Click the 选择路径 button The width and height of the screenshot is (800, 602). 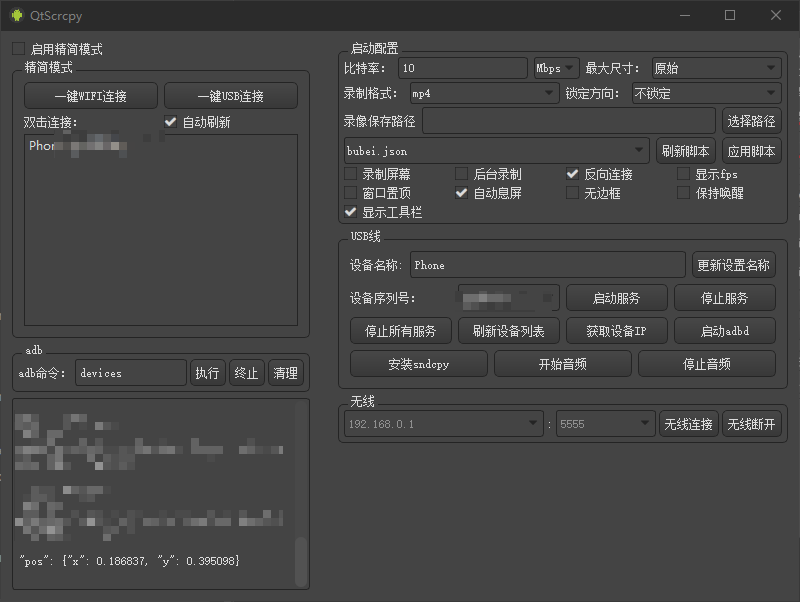tap(751, 121)
